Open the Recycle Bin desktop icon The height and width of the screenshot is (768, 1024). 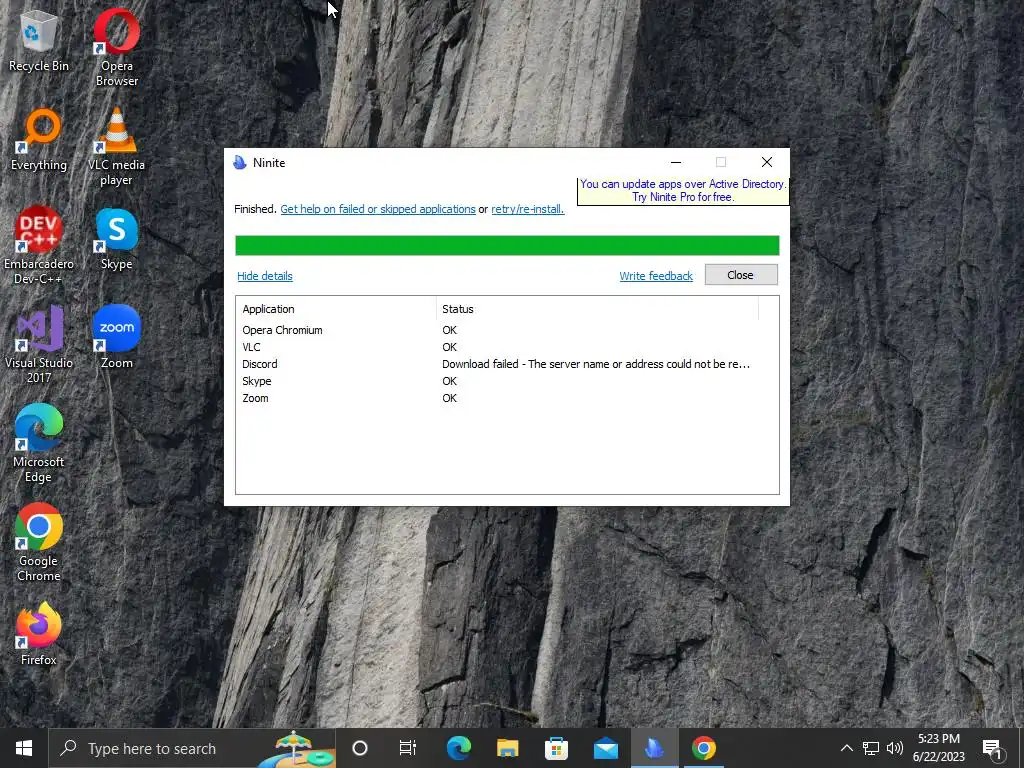point(39,41)
